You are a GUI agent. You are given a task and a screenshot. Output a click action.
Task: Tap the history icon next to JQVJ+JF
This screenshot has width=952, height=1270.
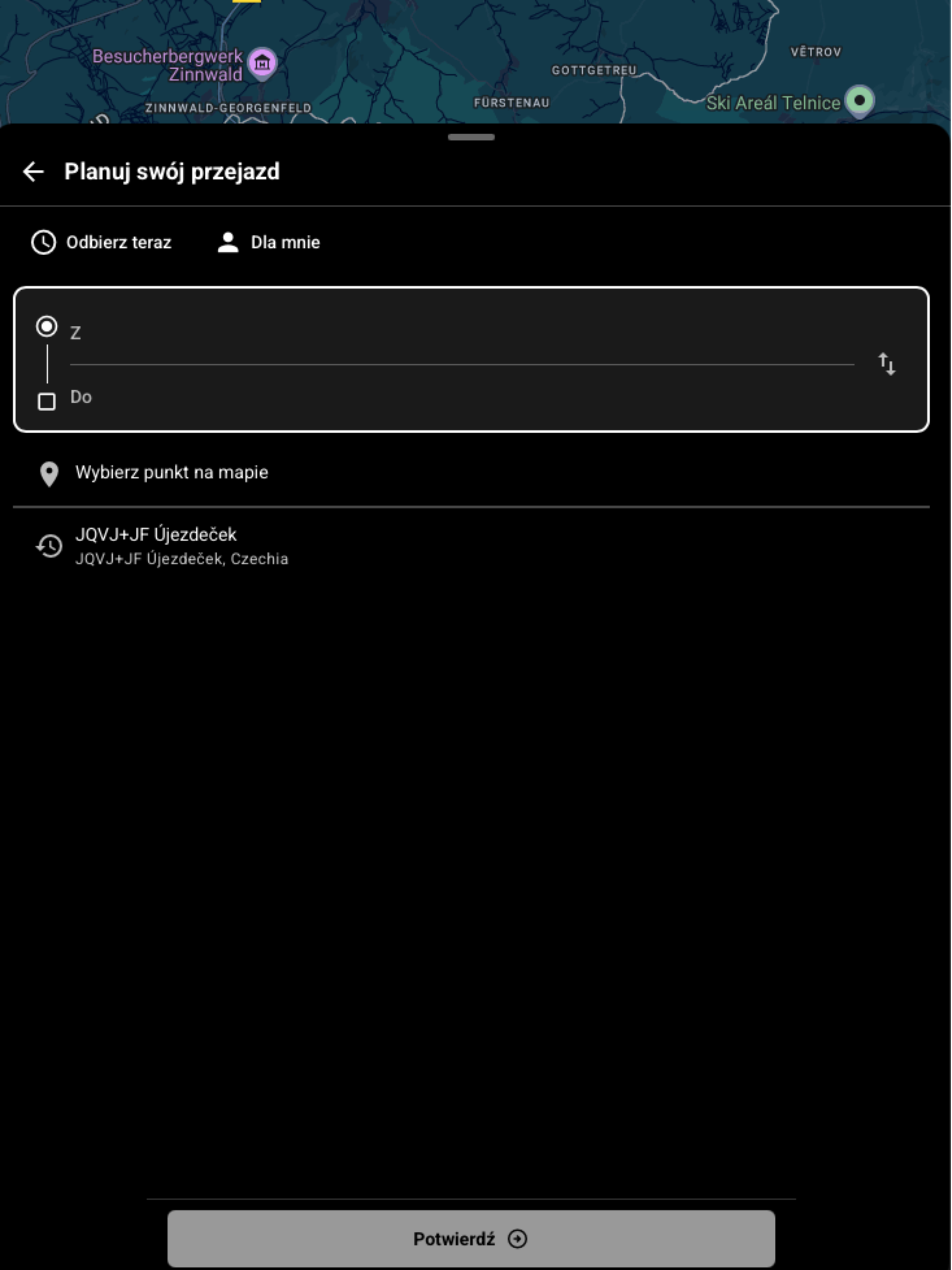point(49,546)
